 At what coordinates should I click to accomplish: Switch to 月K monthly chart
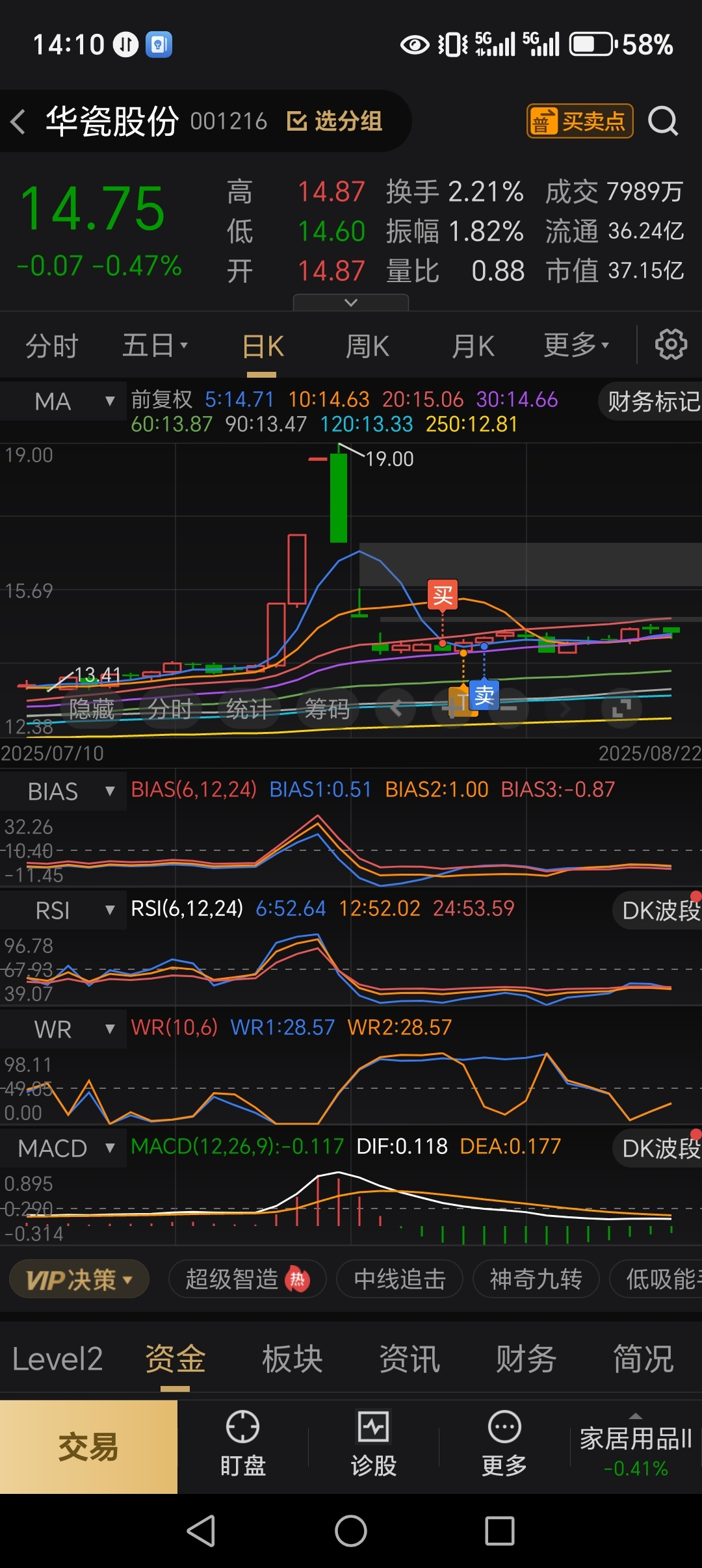(473, 346)
